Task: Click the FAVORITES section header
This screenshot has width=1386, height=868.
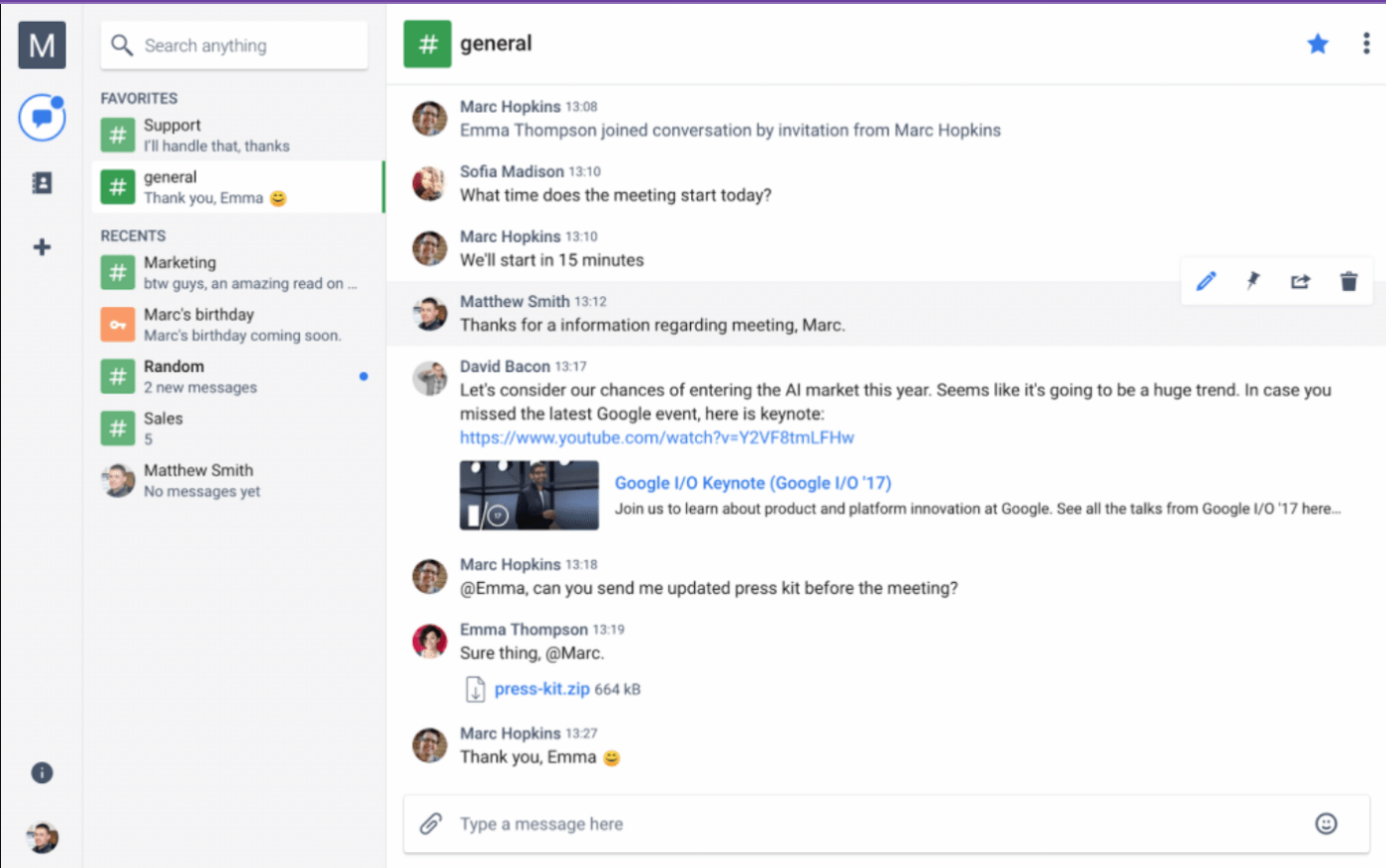Action: coord(139,98)
